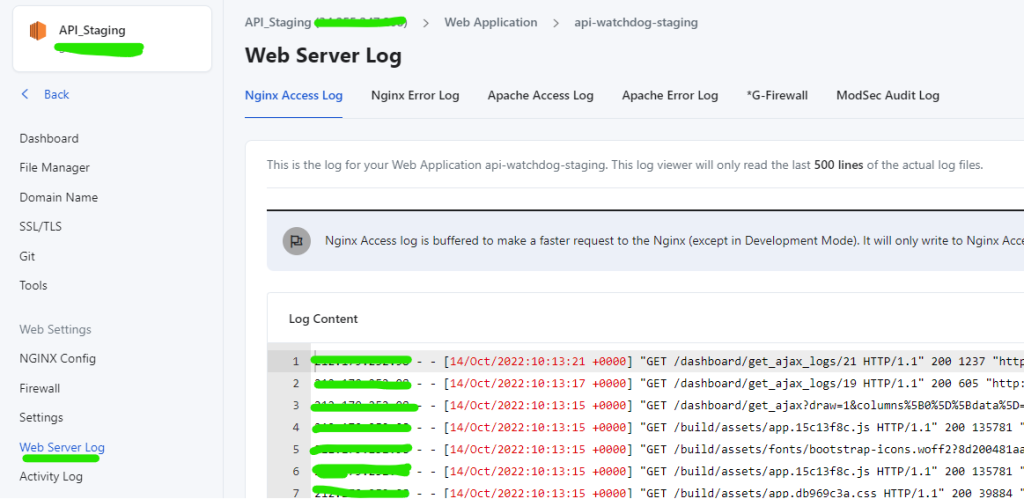Image resolution: width=1024 pixels, height=499 pixels.
Task: Open the Activity Log page
Action: click(x=51, y=476)
